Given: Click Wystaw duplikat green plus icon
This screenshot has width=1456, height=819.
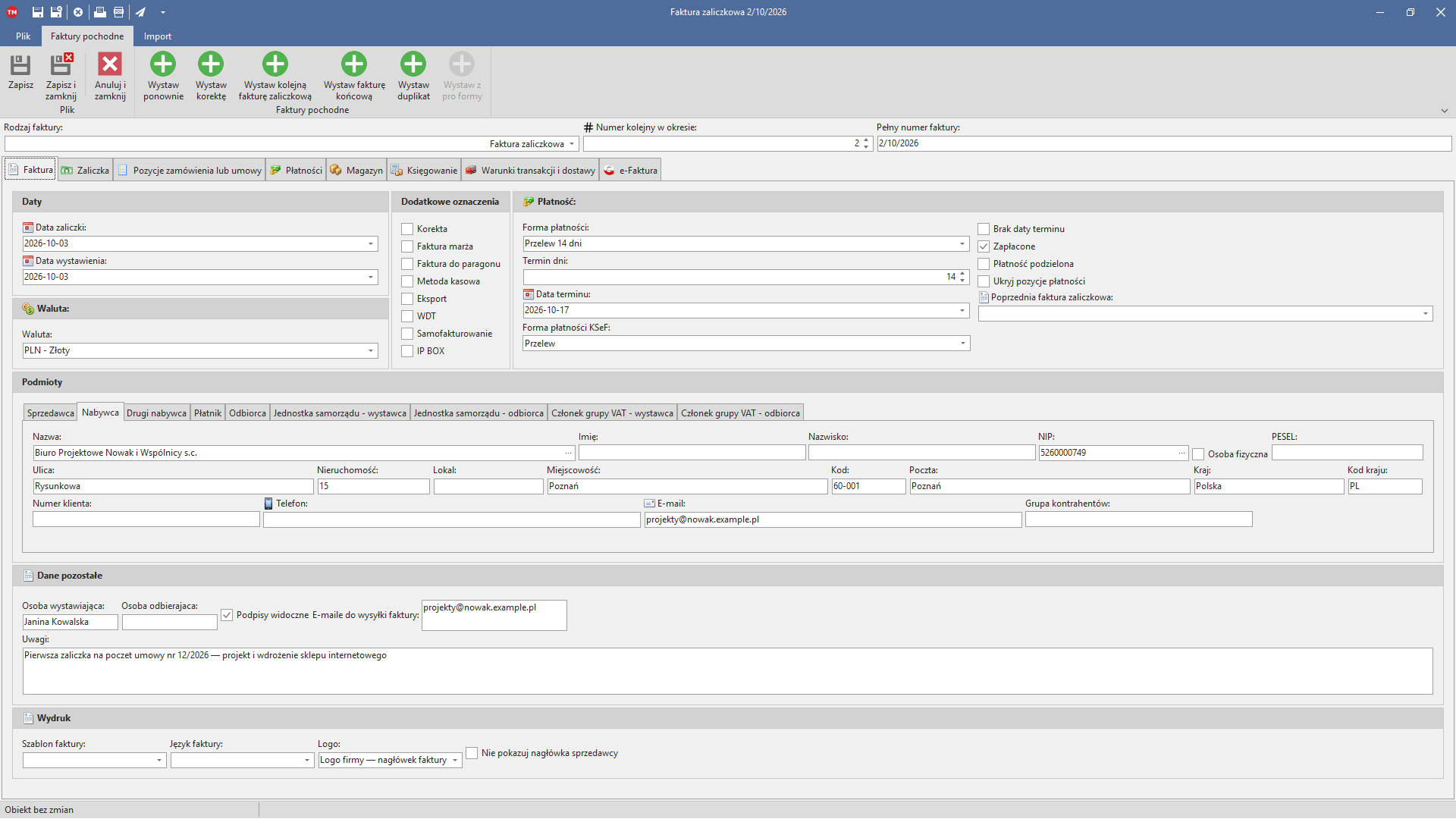Looking at the screenshot, I should pyautogui.click(x=413, y=64).
